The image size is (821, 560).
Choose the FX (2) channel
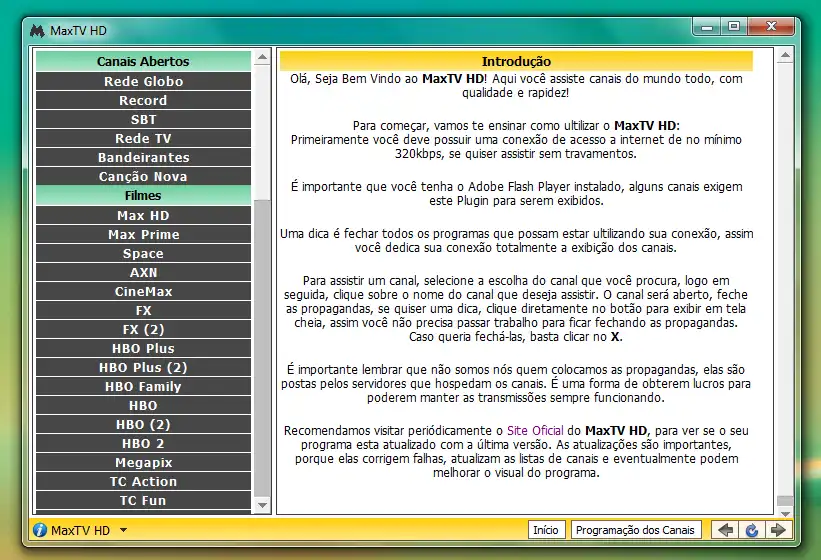(x=143, y=329)
